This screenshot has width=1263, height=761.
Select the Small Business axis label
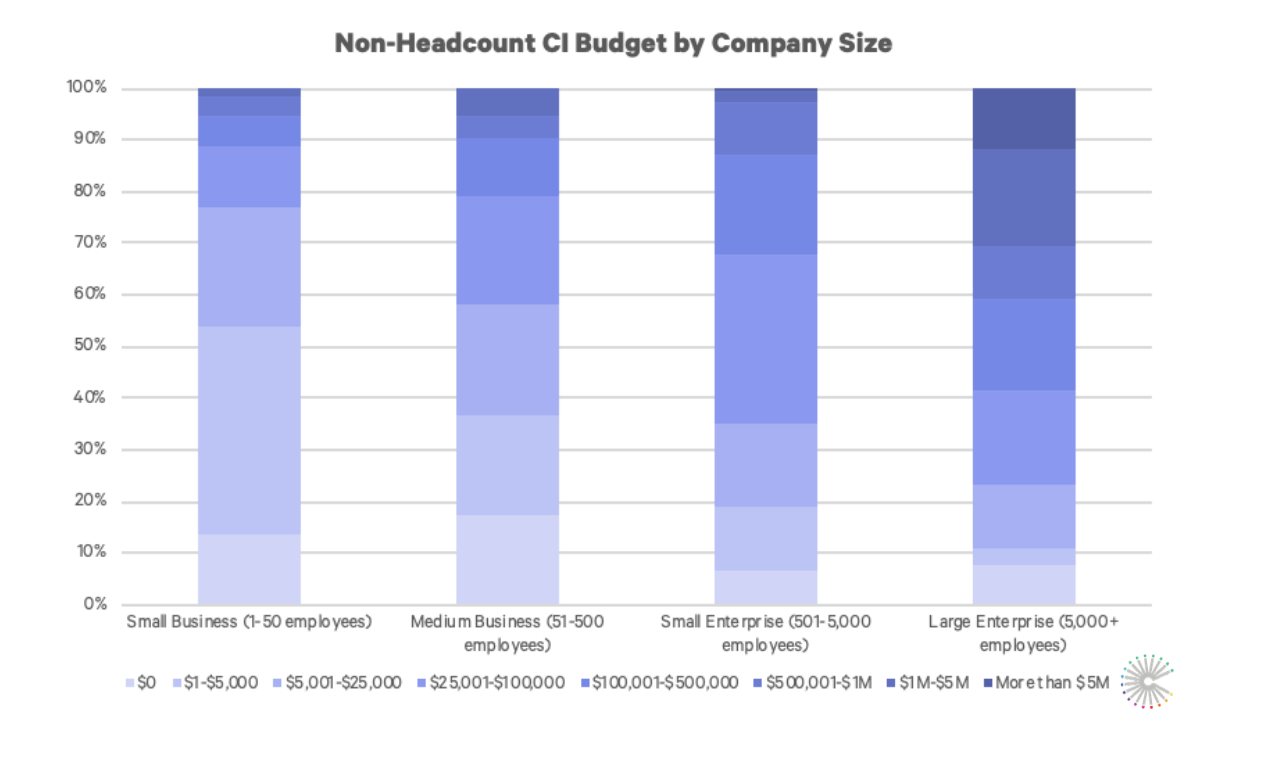point(249,622)
